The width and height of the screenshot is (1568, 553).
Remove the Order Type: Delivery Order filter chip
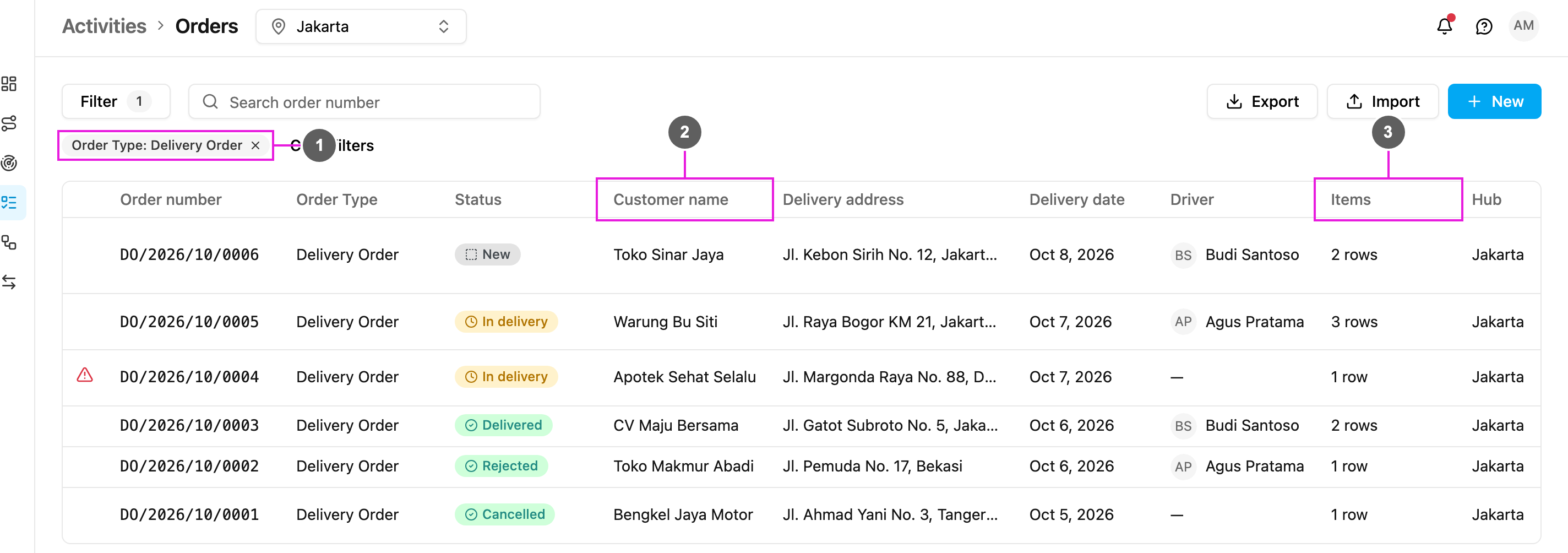(x=255, y=145)
